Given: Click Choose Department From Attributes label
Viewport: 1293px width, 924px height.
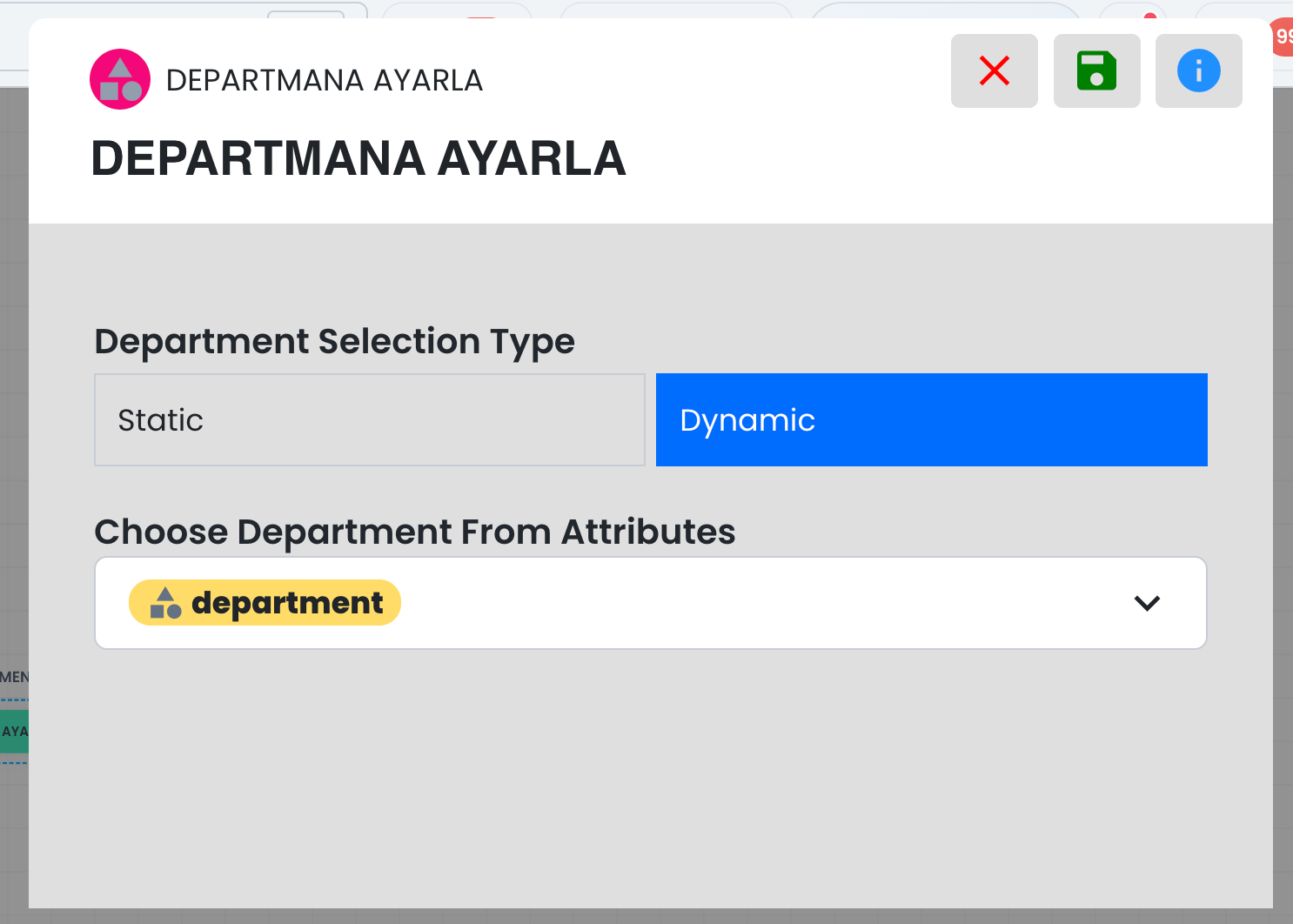Looking at the screenshot, I should [x=414, y=532].
